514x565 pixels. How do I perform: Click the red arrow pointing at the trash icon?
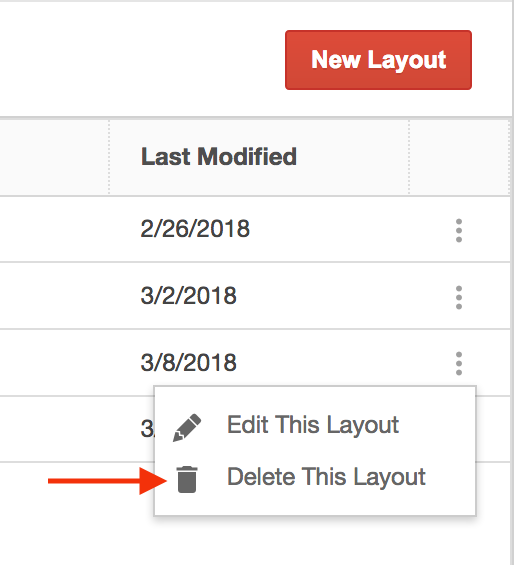(107, 481)
